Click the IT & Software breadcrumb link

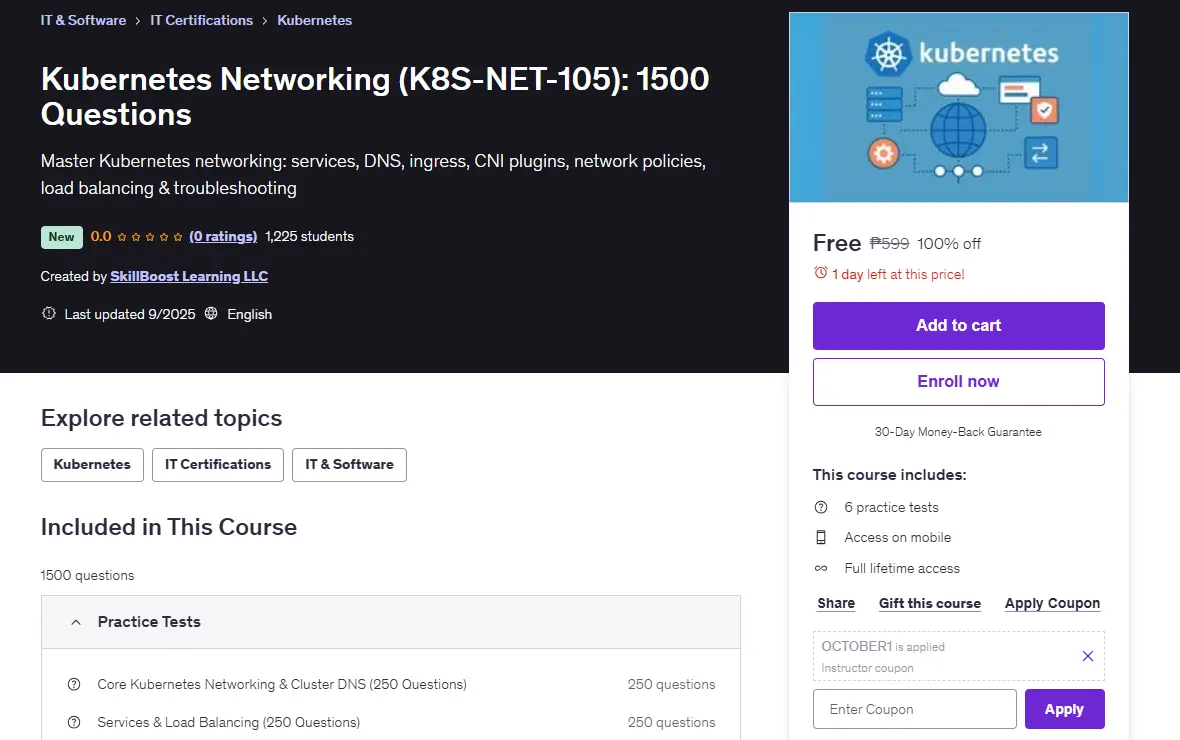coord(83,20)
